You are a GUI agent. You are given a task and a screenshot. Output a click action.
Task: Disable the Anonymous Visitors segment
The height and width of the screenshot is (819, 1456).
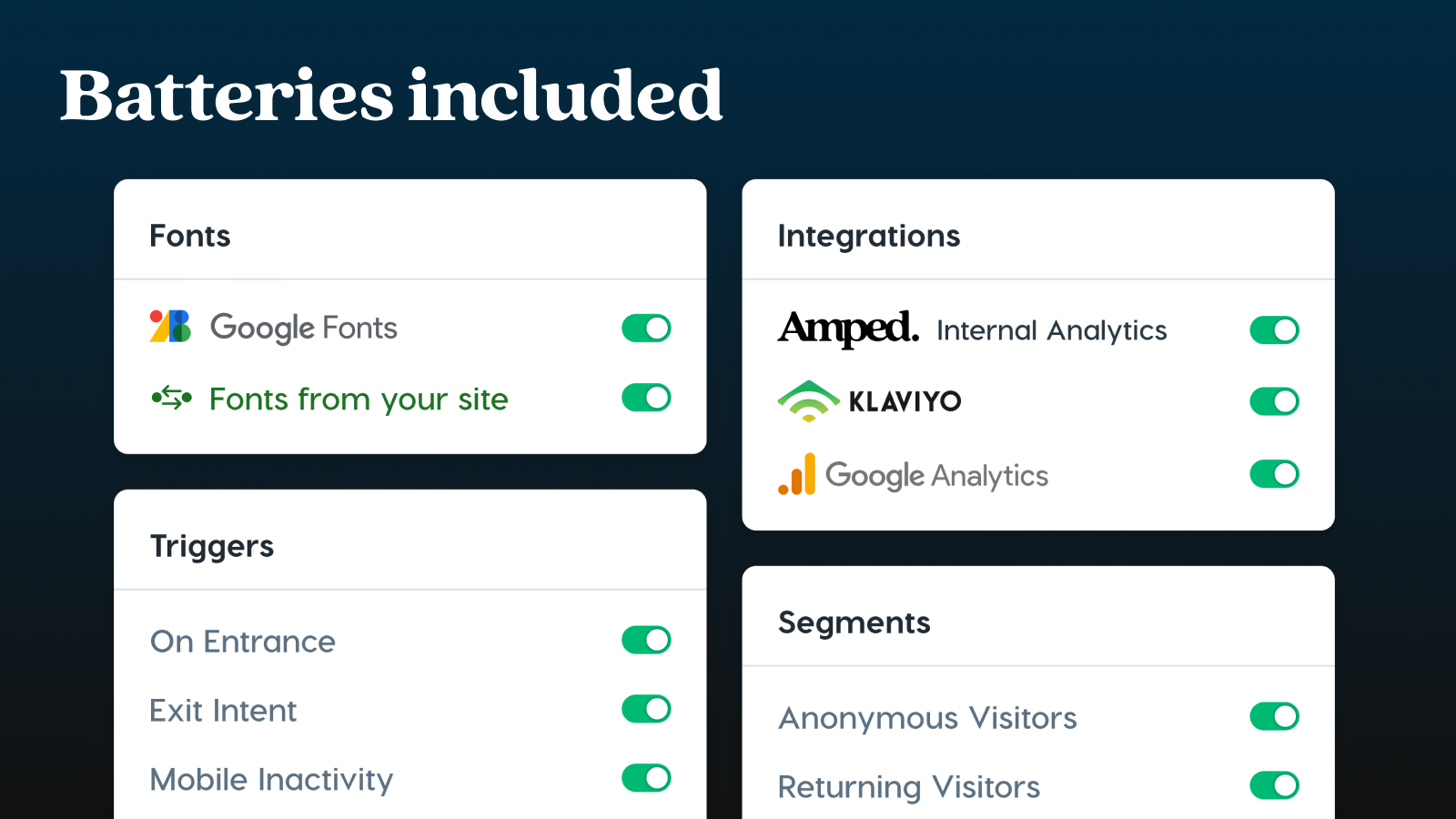1274,716
